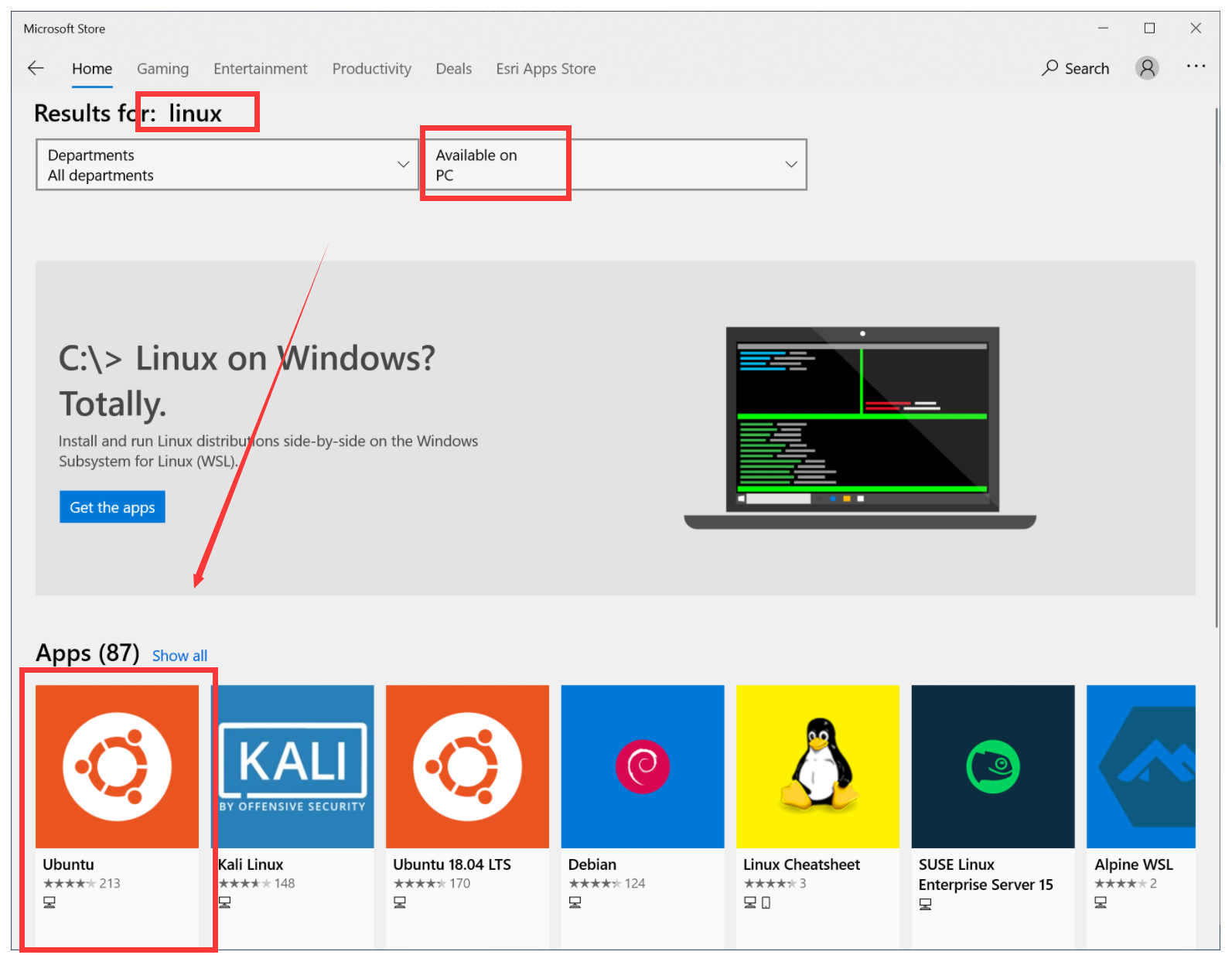Switch to the Entertainment tab
Viewport: 1232px width, 965px height.
click(261, 69)
